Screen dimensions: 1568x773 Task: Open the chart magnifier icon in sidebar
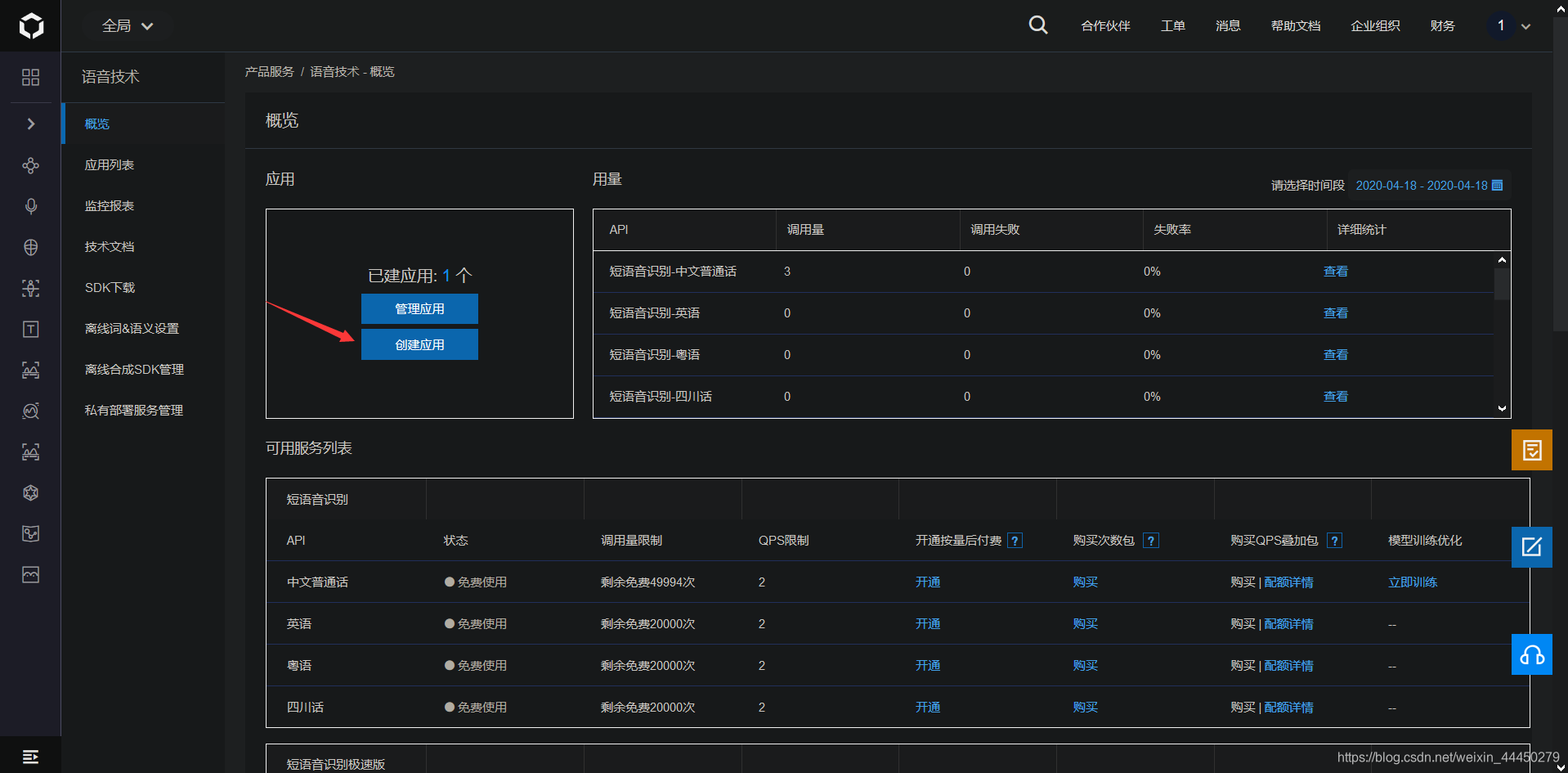pyautogui.click(x=30, y=411)
